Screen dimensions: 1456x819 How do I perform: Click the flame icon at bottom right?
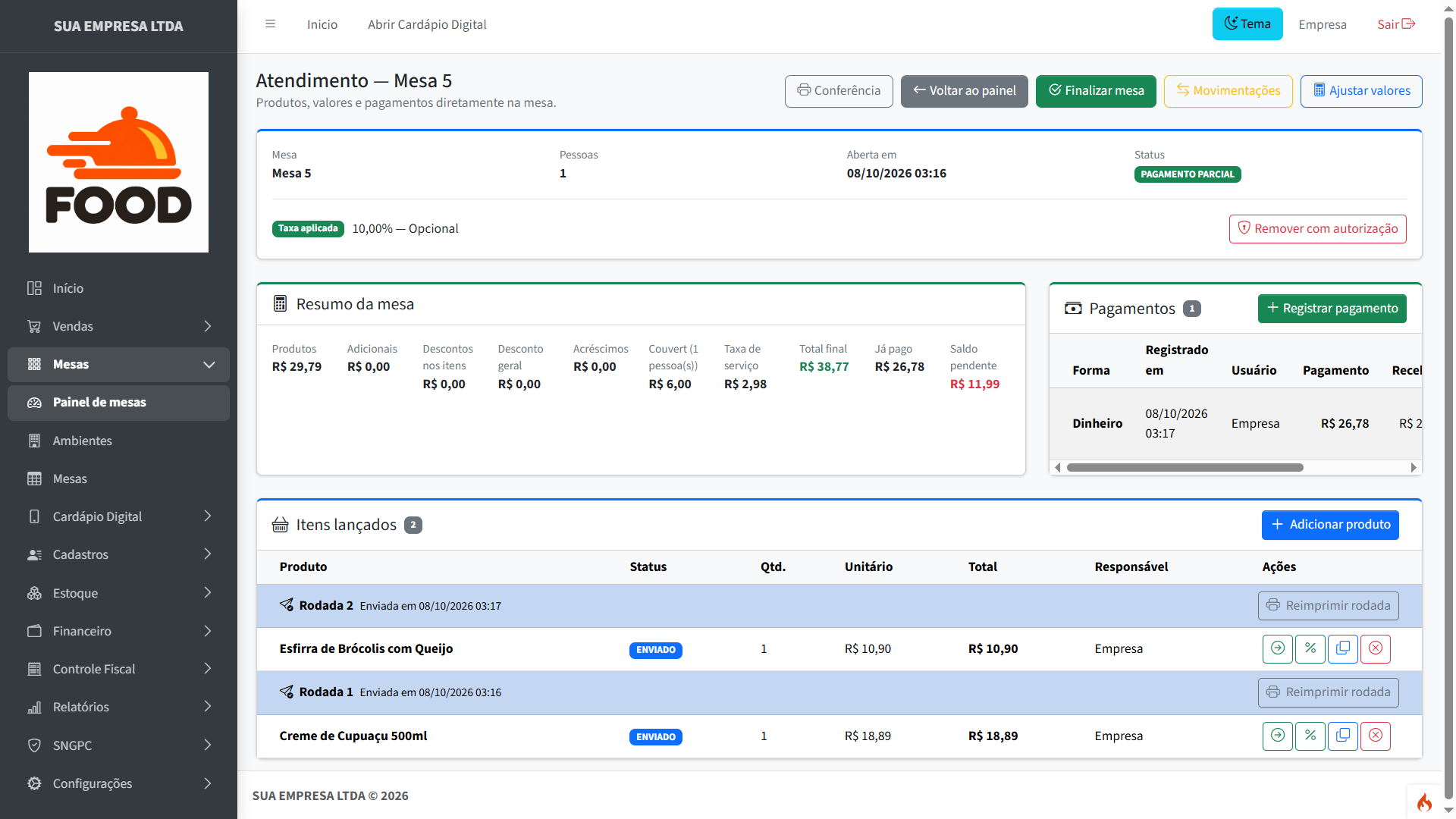(x=1424, y=802)
